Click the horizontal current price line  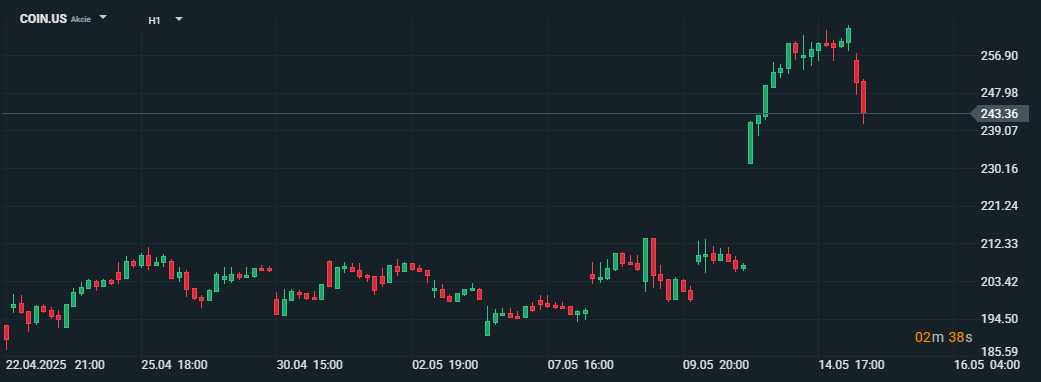pos(485,114)
